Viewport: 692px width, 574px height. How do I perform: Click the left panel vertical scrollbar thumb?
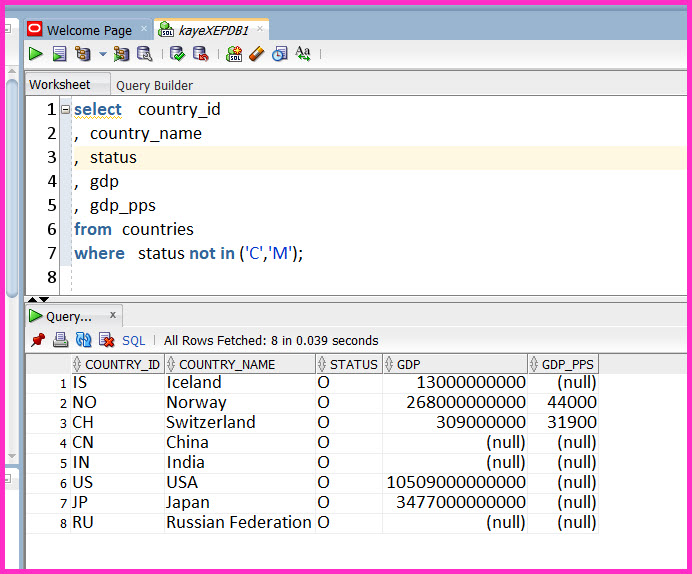12,188
